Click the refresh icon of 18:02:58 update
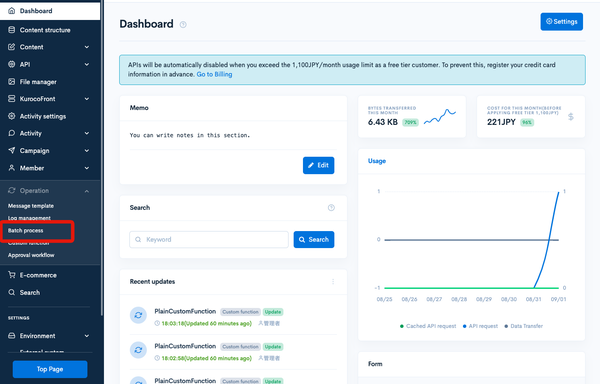 (x=138, y=350)
